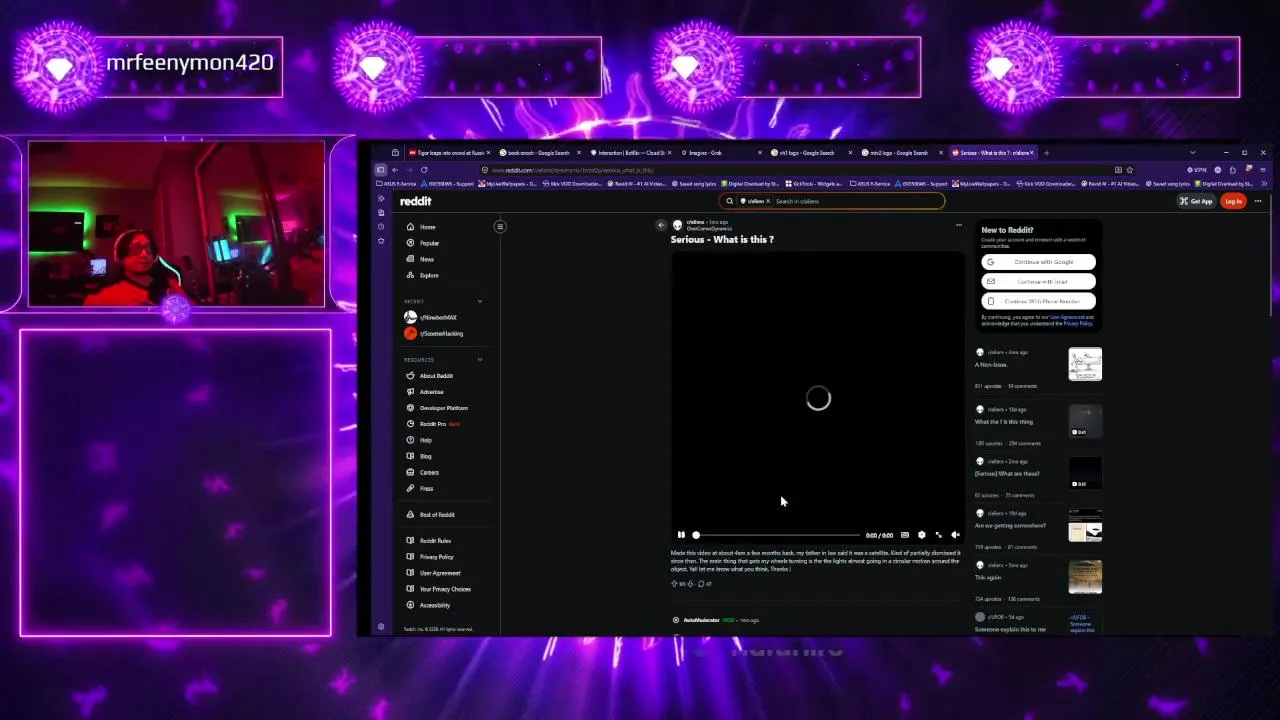
Task: Mute the video with the speaker icon
Action: tap(955, 535)
